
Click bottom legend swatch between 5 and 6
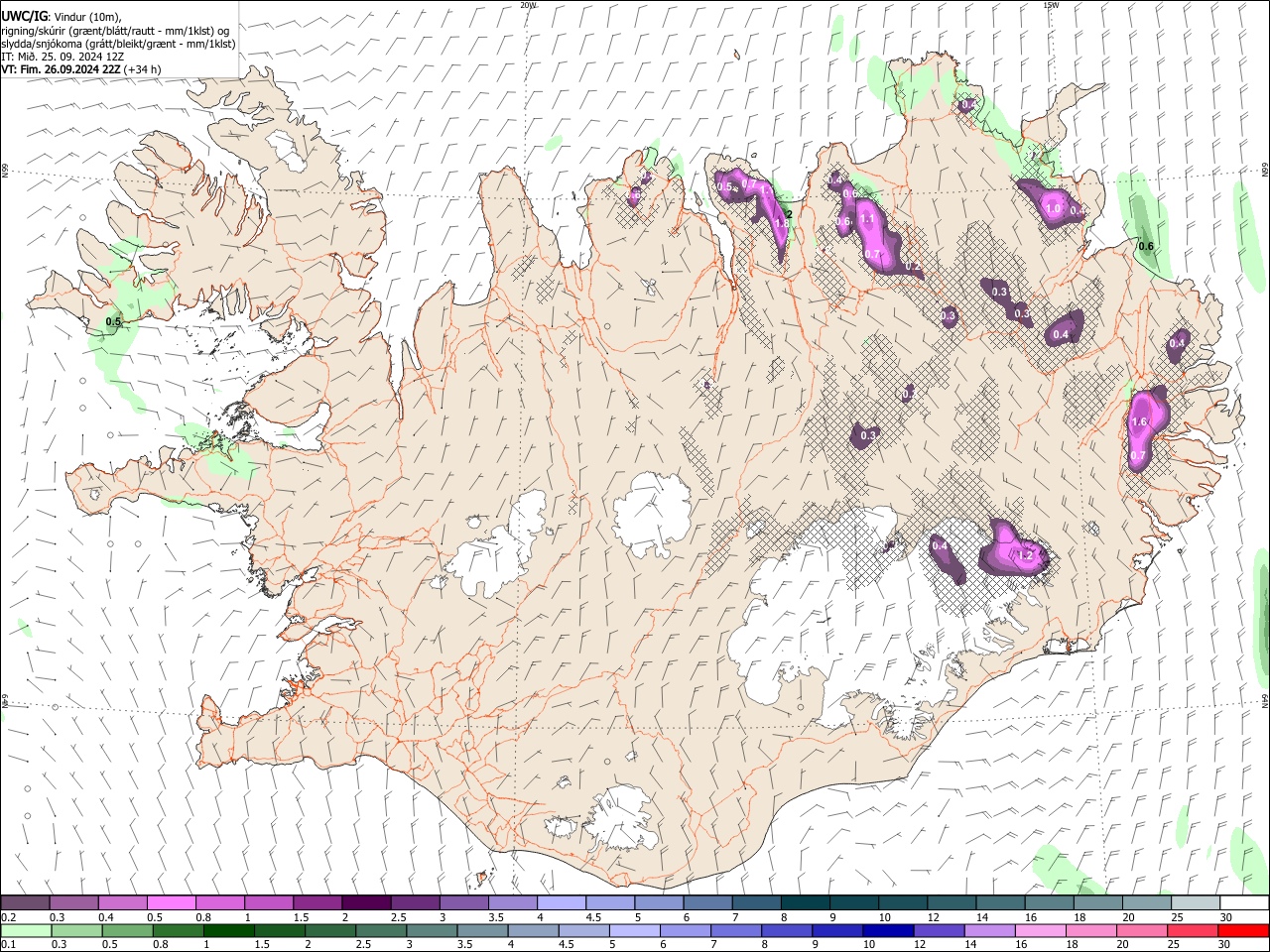[634, 930]
